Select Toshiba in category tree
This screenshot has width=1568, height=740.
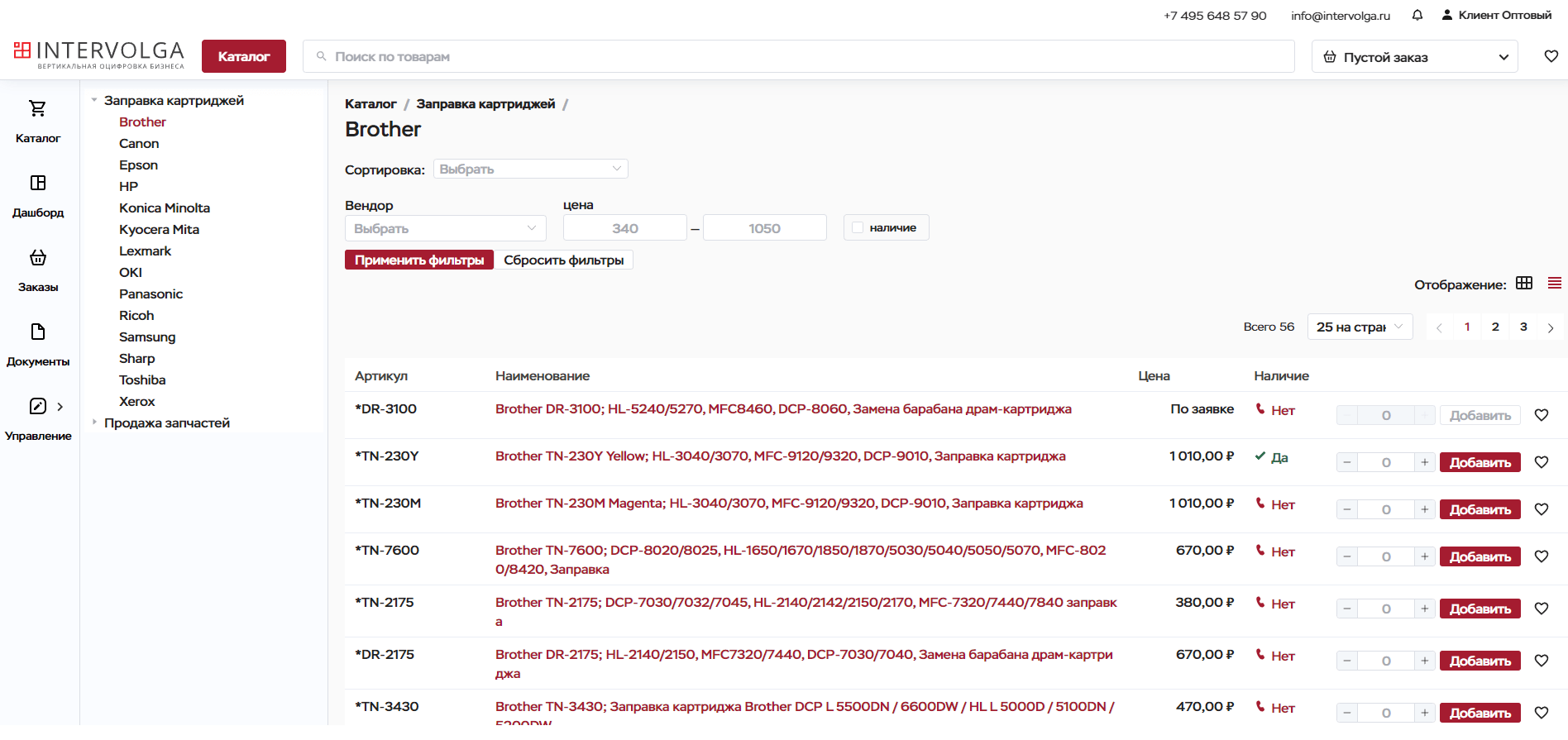142,380
